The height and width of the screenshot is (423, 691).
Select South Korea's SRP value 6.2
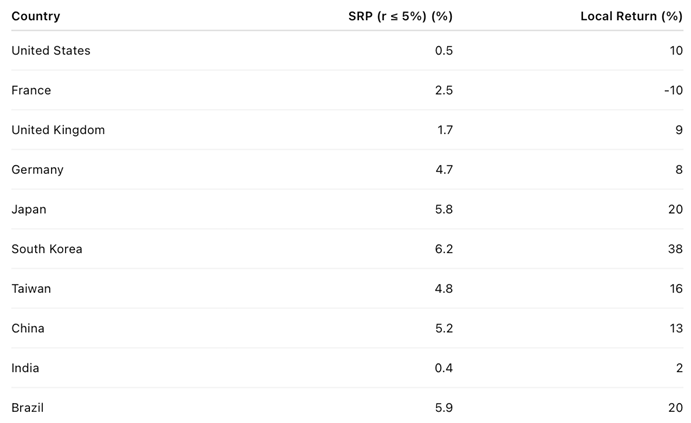coord(443,249)
